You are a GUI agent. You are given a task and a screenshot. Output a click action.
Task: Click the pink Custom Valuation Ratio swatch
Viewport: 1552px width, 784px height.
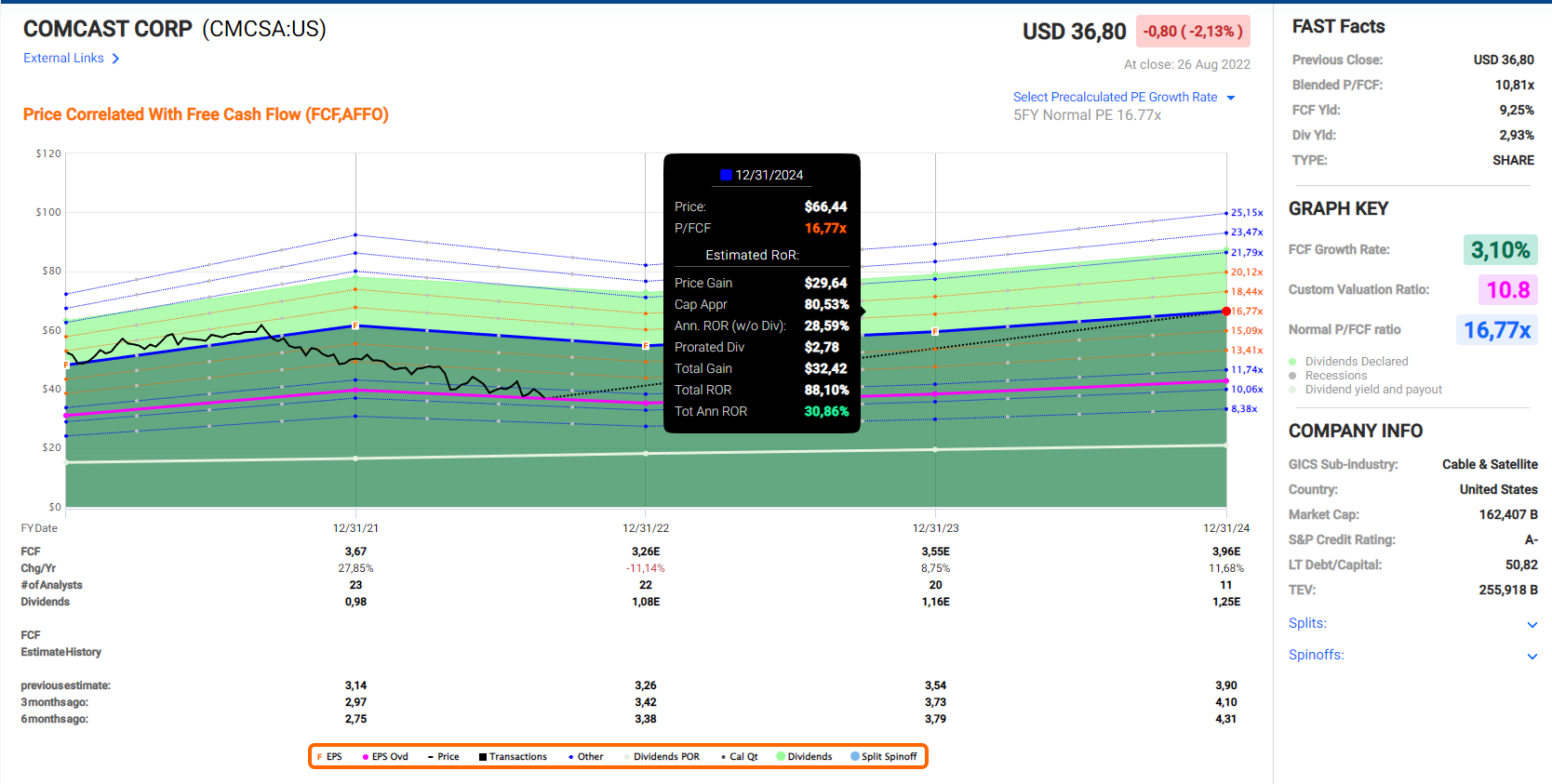point(1506,290)
